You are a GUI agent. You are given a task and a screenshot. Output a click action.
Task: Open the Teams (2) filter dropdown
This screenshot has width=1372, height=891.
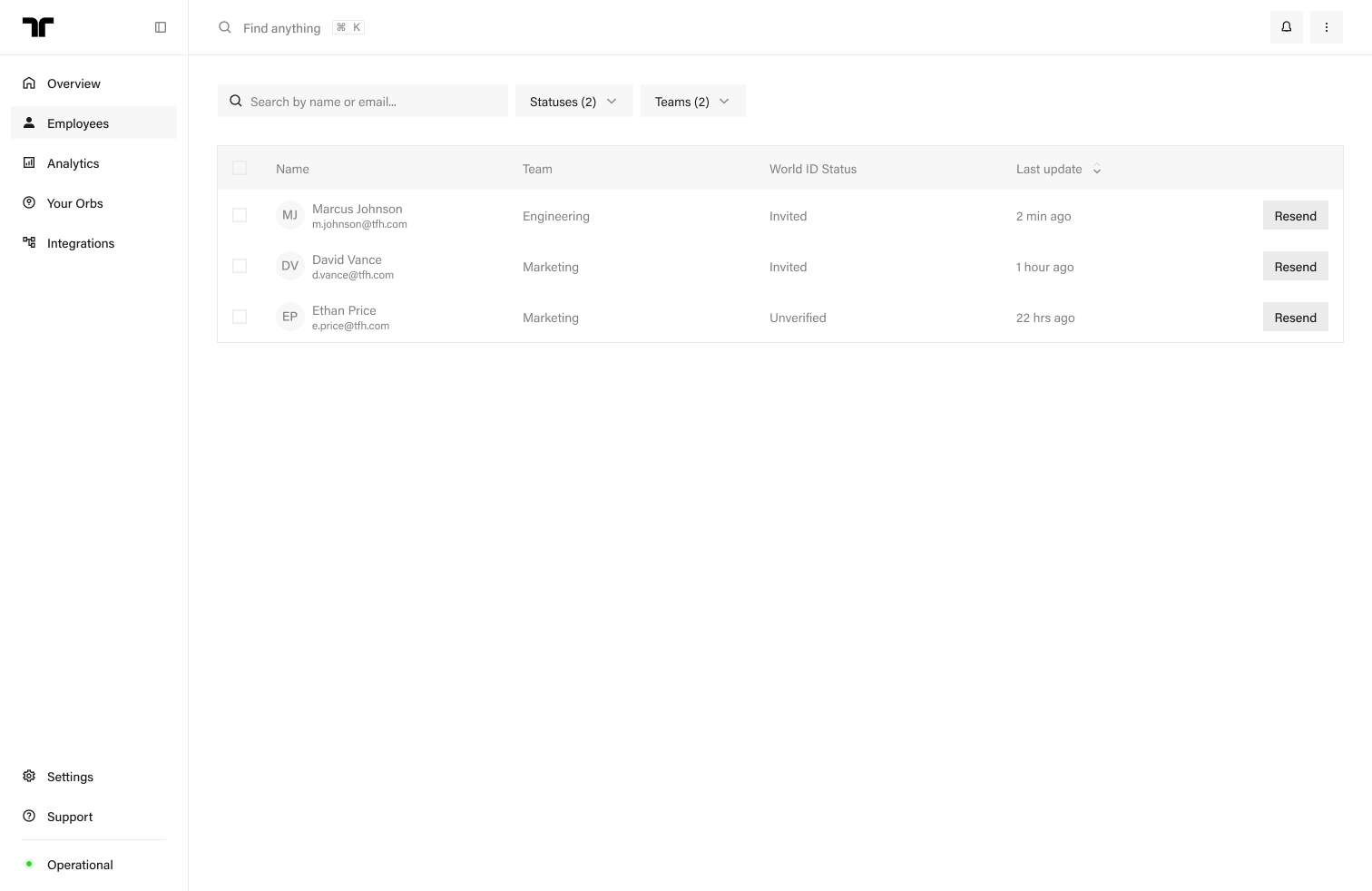(x=693, y=101)
